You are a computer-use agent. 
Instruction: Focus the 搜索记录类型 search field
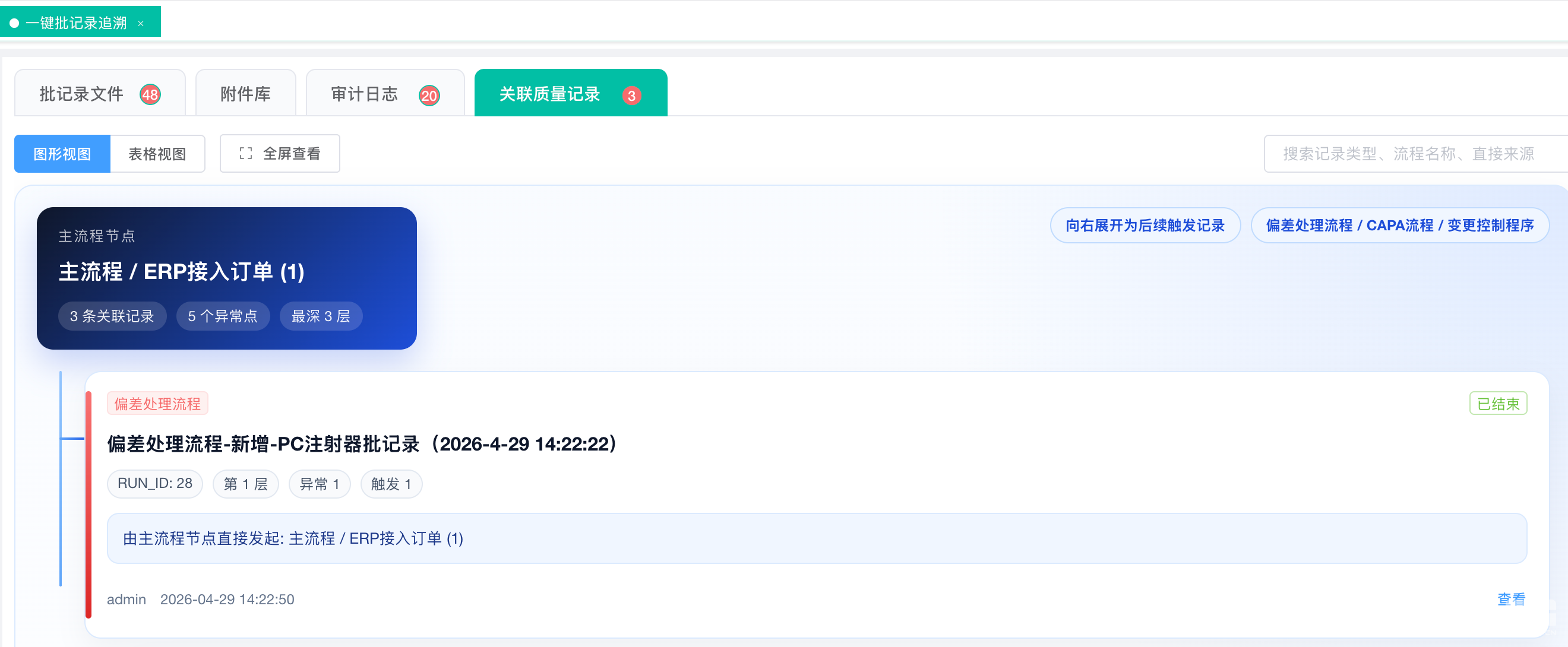pos(1407,154)
